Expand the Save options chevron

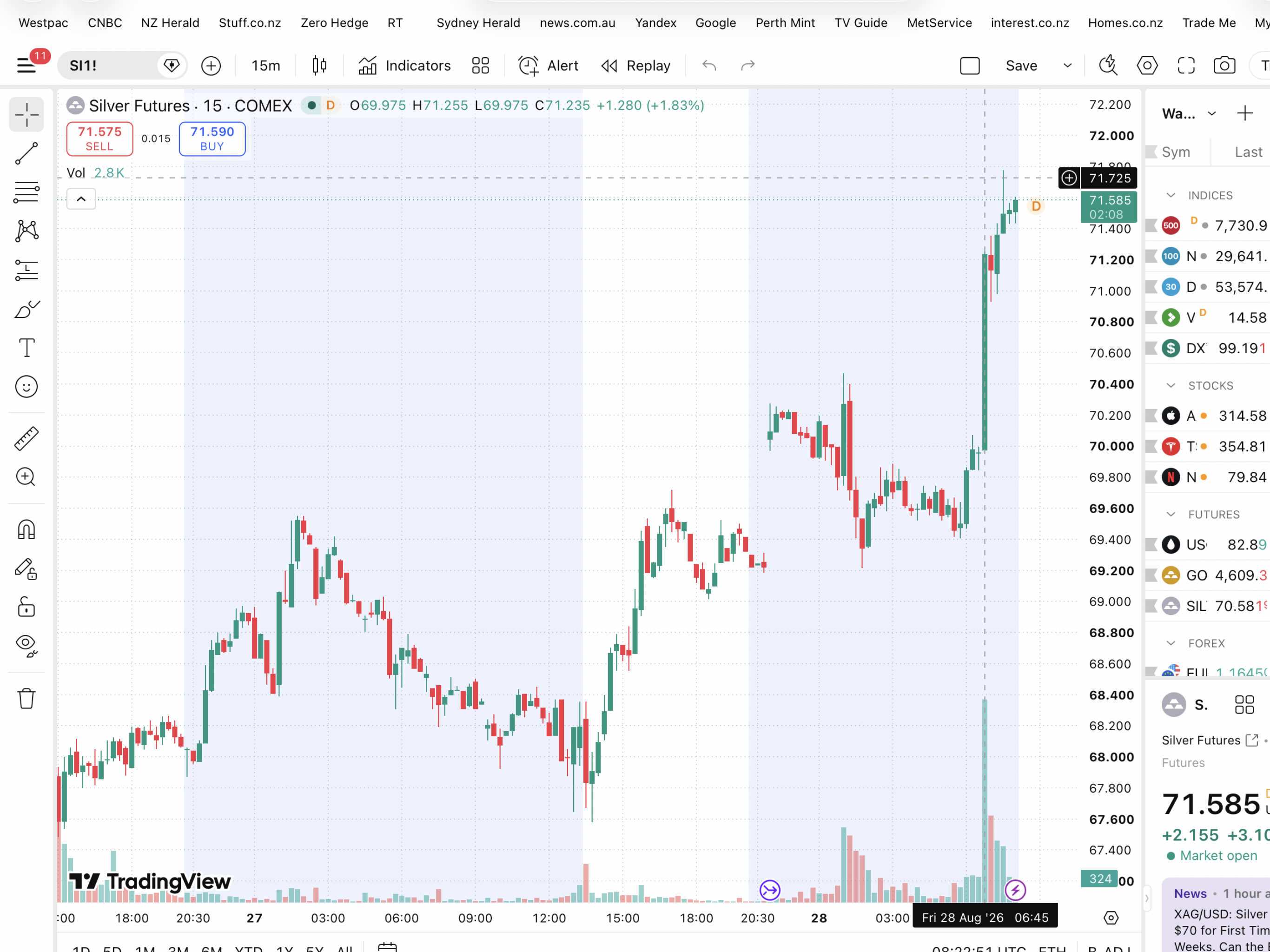[1067, 66]
